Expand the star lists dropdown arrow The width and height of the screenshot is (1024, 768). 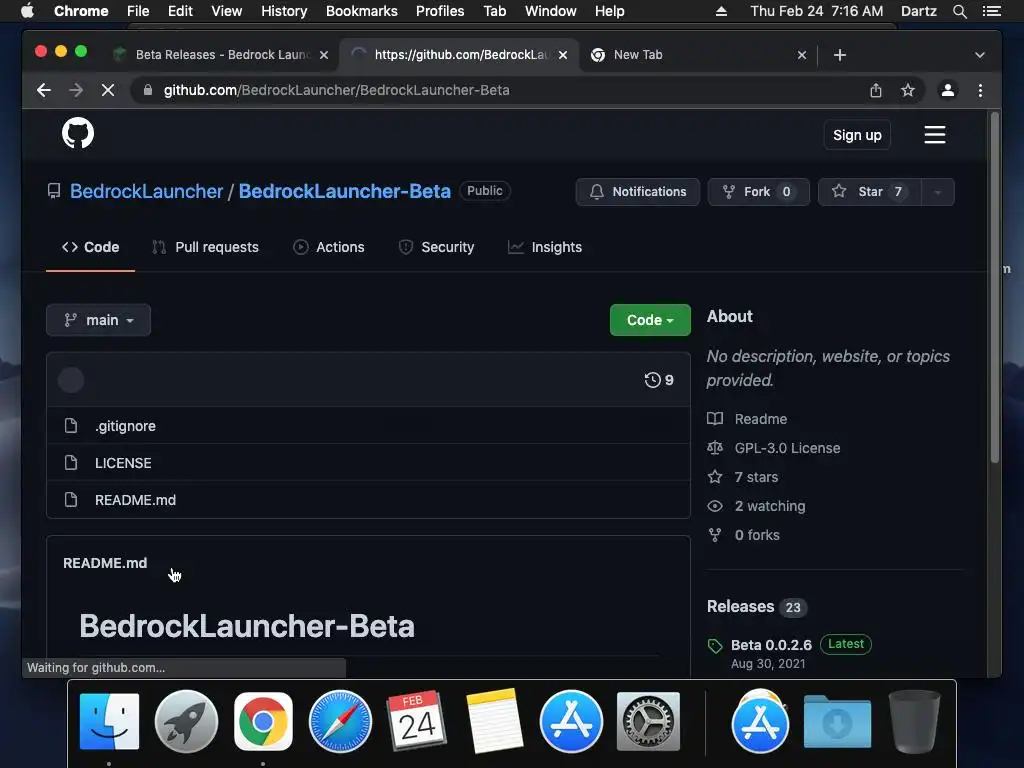[938, 192]
